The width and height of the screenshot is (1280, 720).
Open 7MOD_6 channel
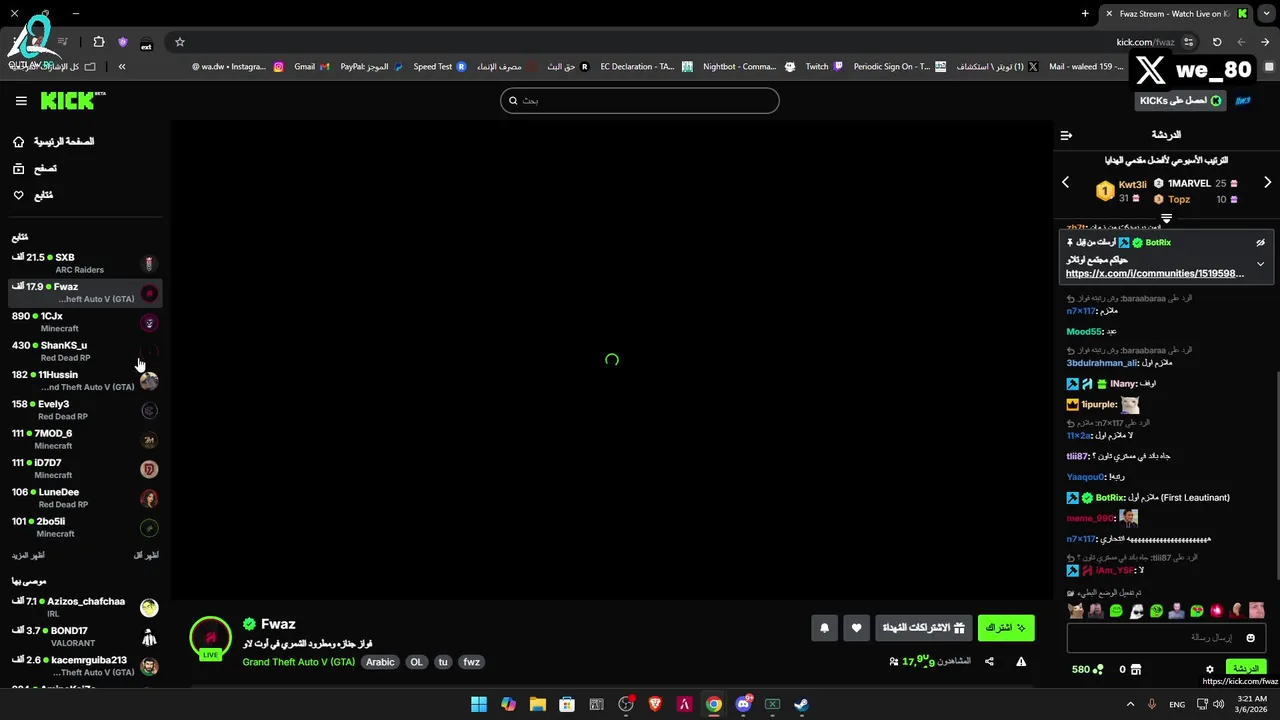pyautogui.click(x=85, y=439)
